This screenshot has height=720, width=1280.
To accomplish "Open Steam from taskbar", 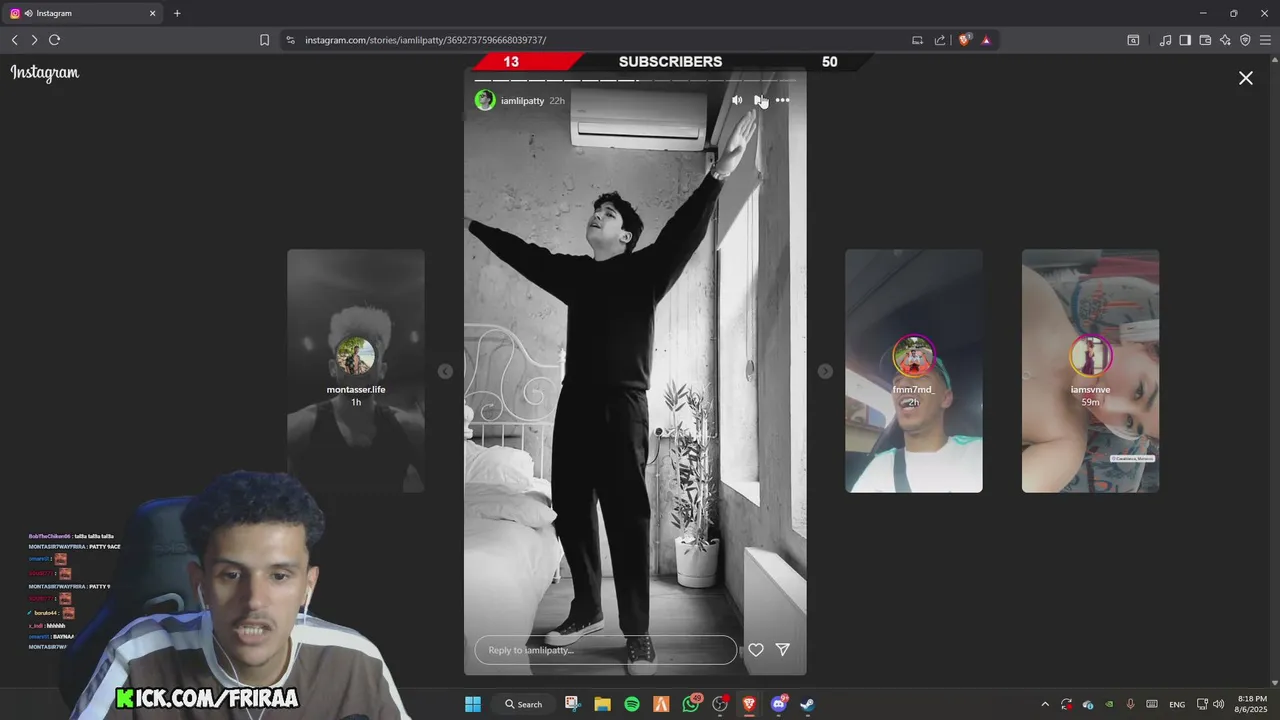I will coord(807,704).
